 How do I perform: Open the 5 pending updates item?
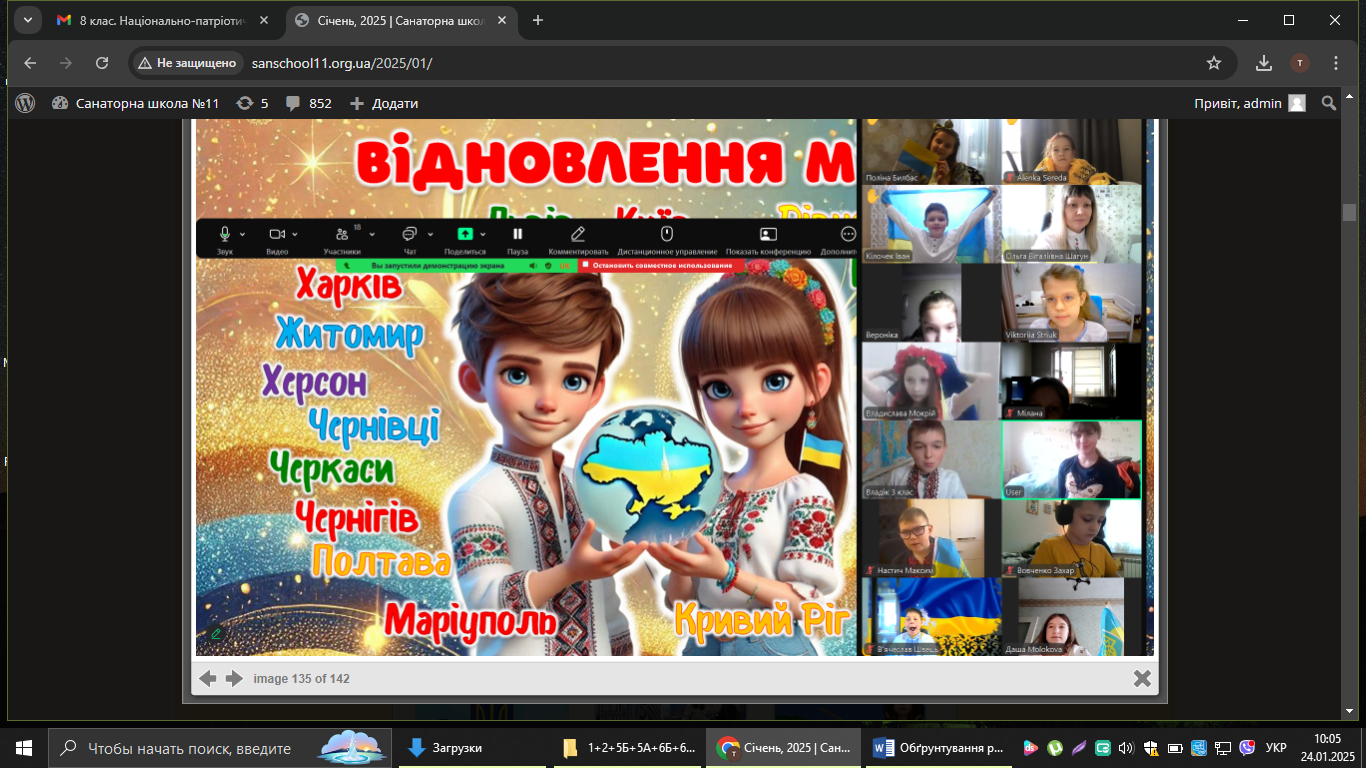(x=253, y=103)
